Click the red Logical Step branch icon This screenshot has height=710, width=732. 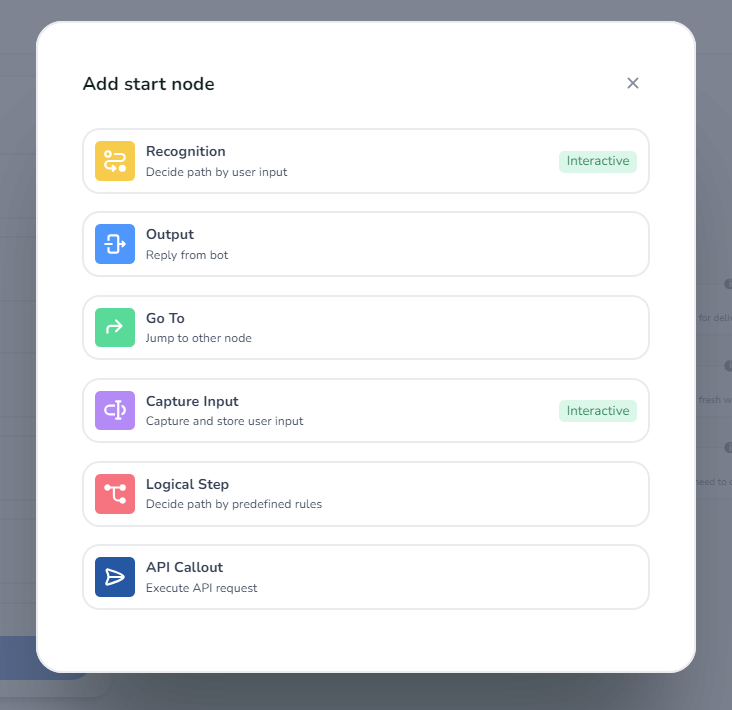115,493
